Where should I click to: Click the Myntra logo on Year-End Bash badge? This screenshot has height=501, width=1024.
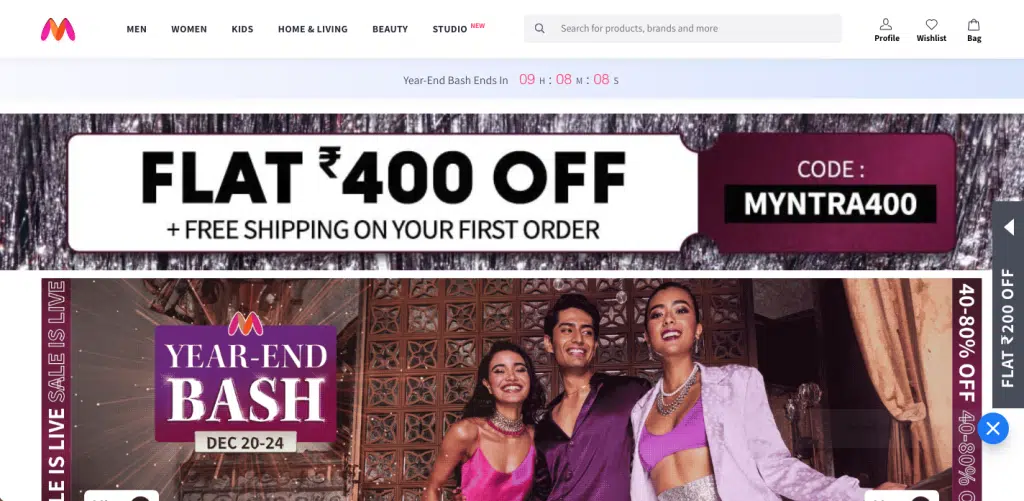[x=246, y=323]
